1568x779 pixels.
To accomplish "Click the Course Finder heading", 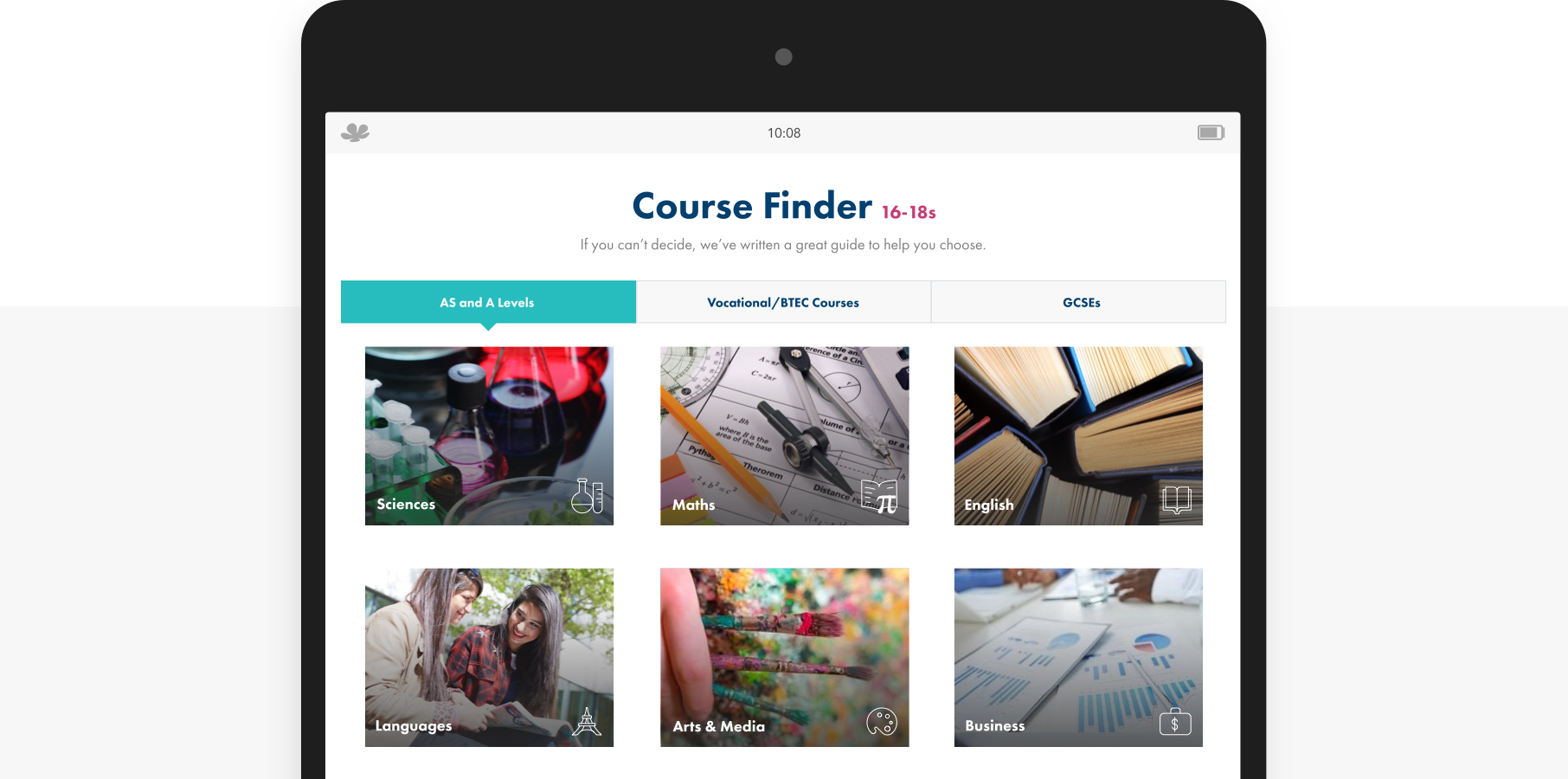I will pyautogui.click(x=752, y=206).
